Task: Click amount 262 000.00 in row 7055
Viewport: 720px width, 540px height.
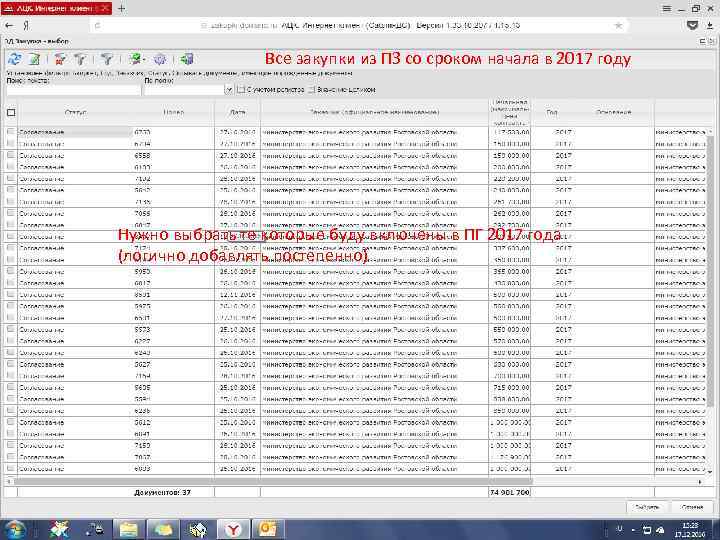Action: [511, 214]
